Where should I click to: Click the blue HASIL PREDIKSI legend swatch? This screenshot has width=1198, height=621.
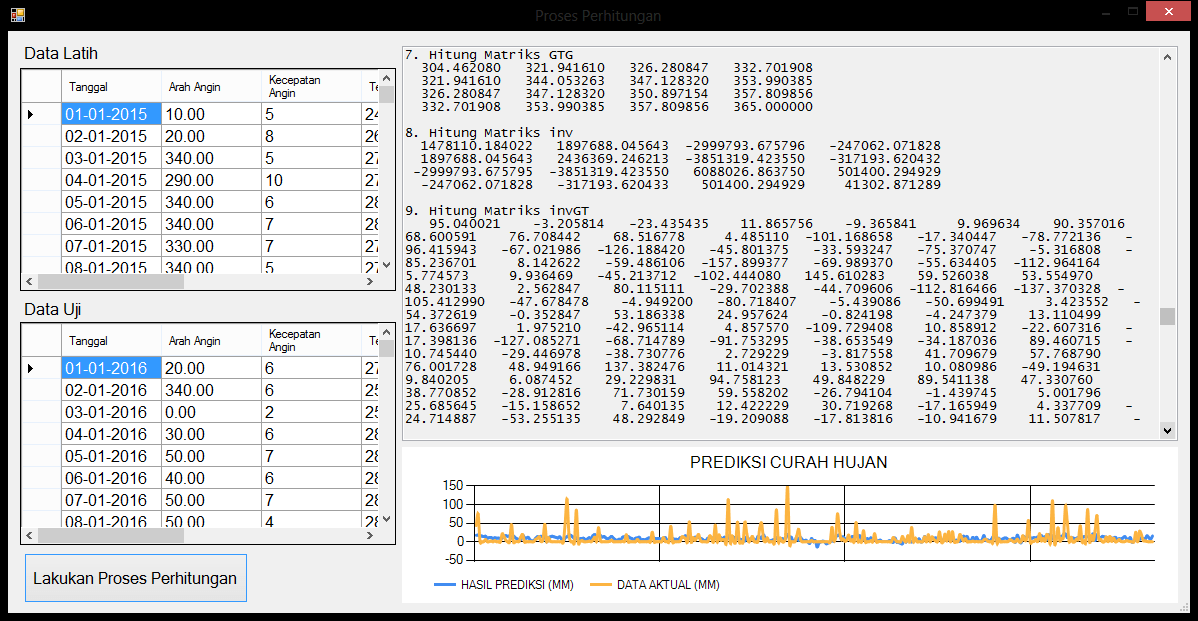click(x=444, y=585)
